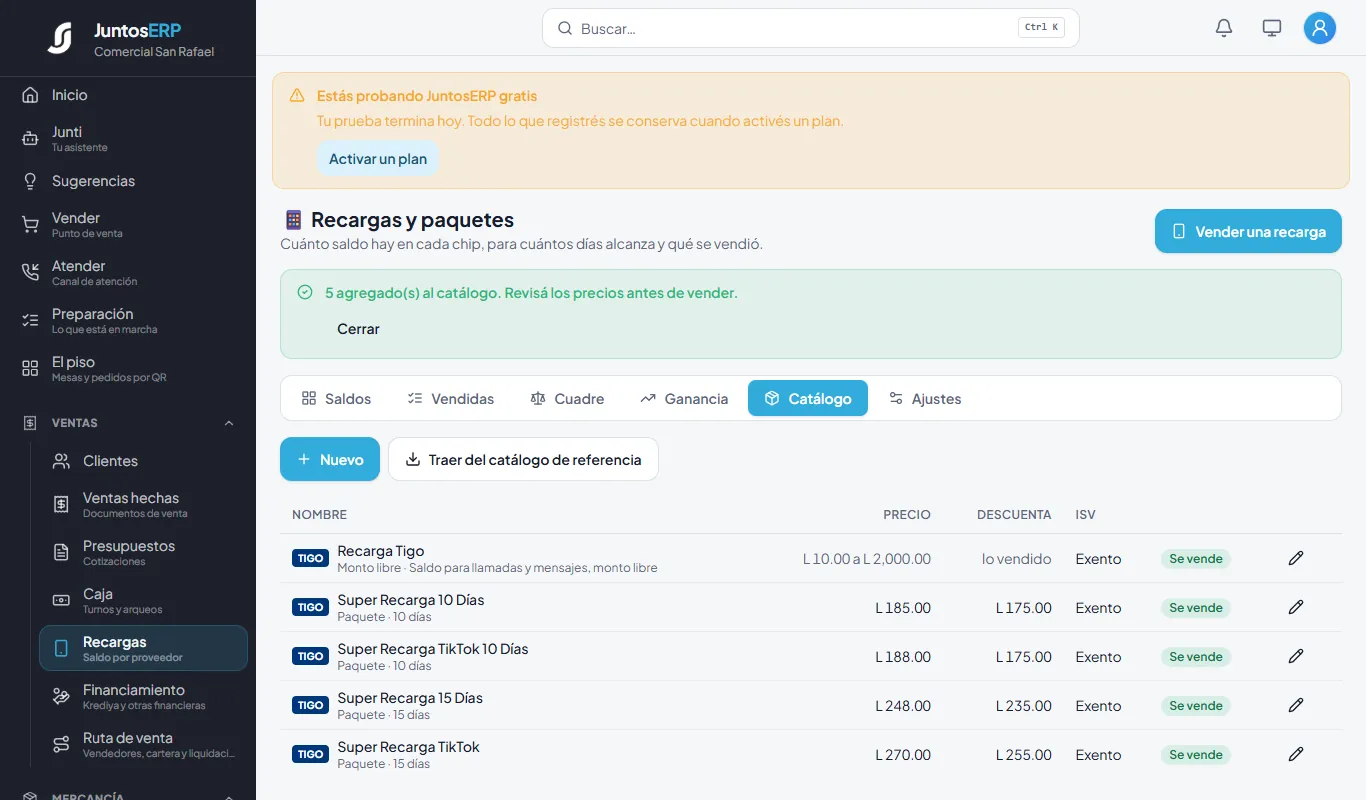Select the Catálogo tab
The width and height of the screenshot is (1366, 800).
(x=808, y=398)
